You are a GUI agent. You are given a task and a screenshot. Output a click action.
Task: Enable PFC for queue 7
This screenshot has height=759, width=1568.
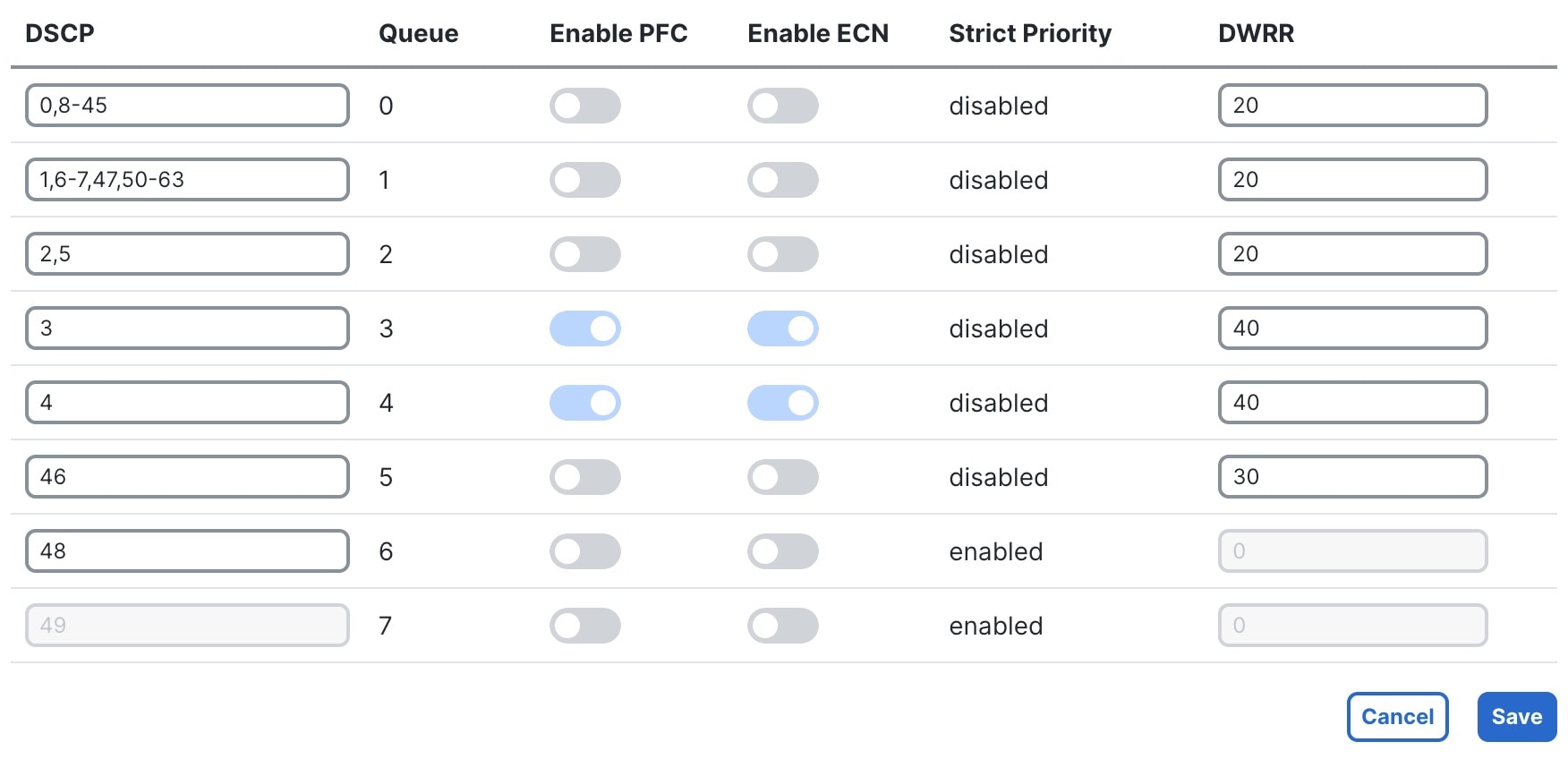[585, 626]
